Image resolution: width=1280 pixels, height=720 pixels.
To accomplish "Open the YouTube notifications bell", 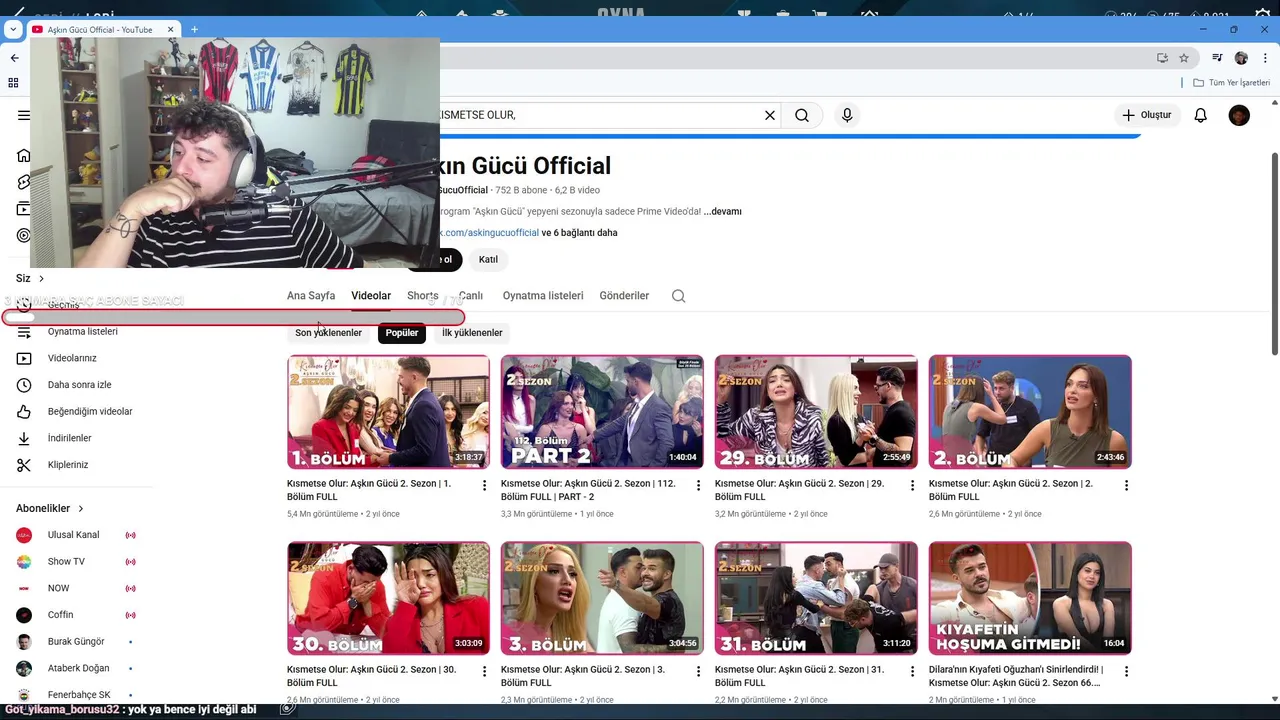I will point(1201,115).
